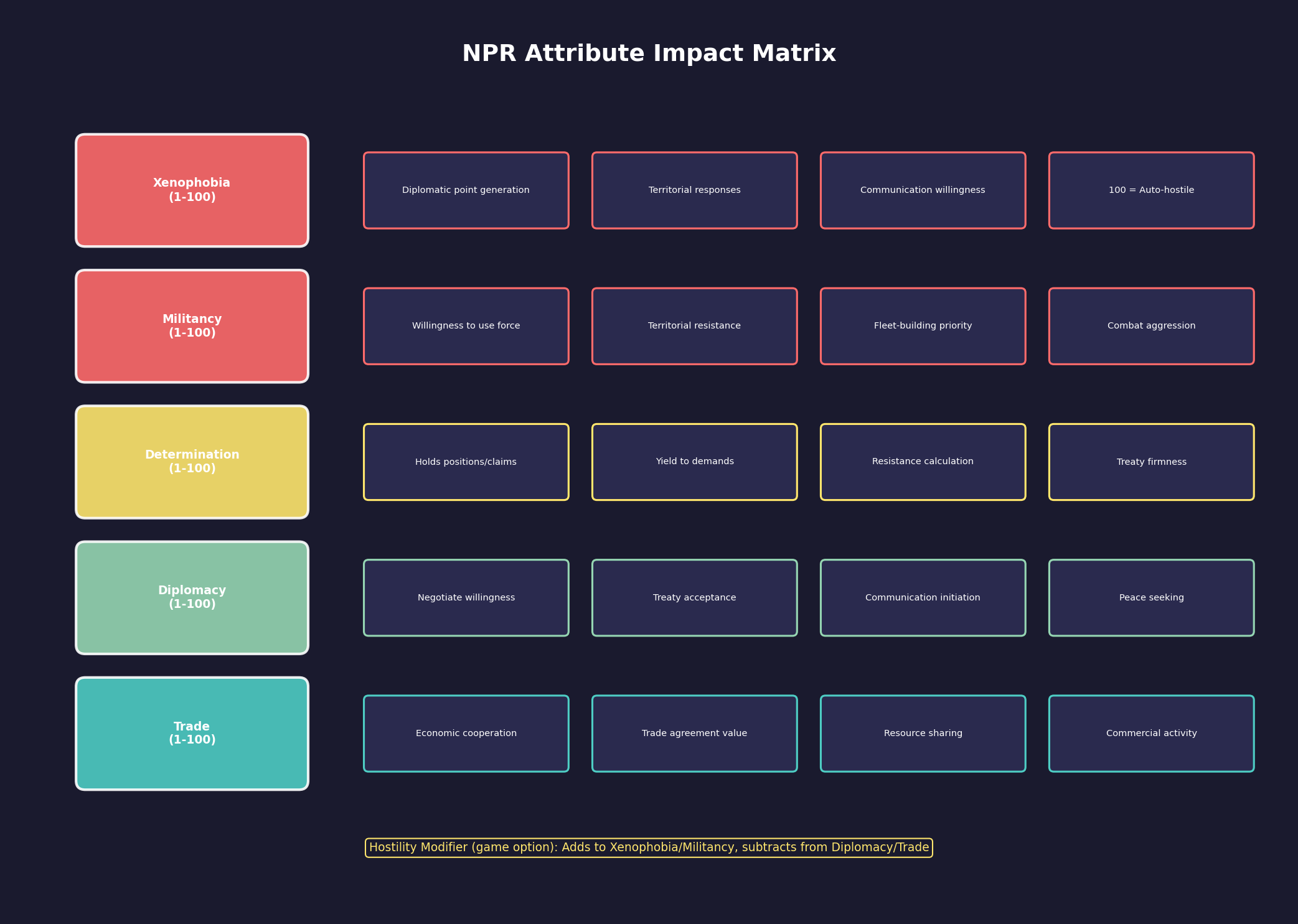Click the Trade agreement value box
The image size is (1298, 924).
(x=694, y=733)
